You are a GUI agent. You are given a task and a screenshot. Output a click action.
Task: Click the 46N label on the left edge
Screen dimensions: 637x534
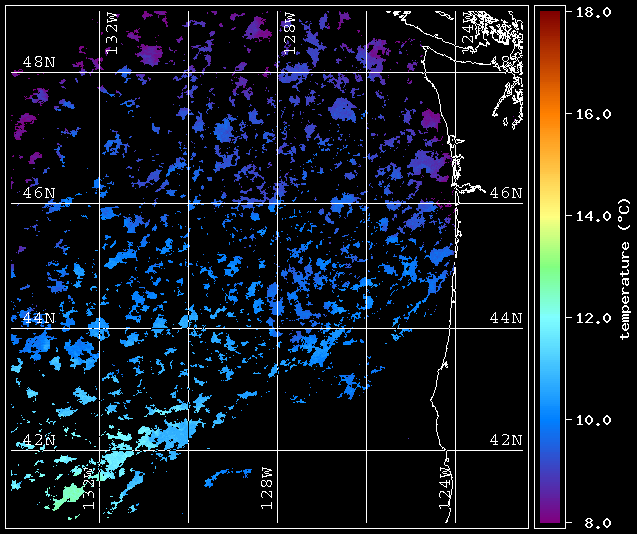pyautogui.click(x=38, y=192)
